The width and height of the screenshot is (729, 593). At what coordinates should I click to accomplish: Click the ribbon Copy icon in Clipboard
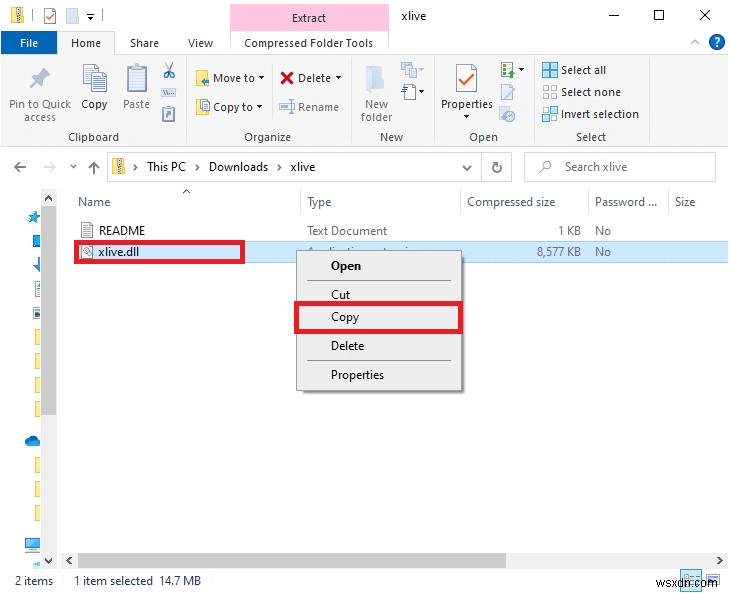94,78
